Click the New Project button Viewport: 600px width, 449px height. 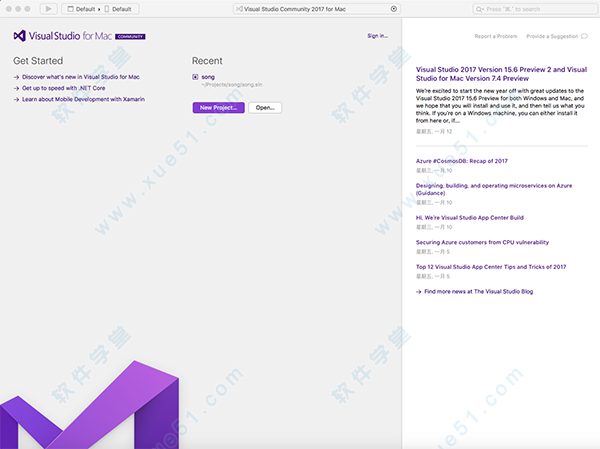[x=218, y=108]
